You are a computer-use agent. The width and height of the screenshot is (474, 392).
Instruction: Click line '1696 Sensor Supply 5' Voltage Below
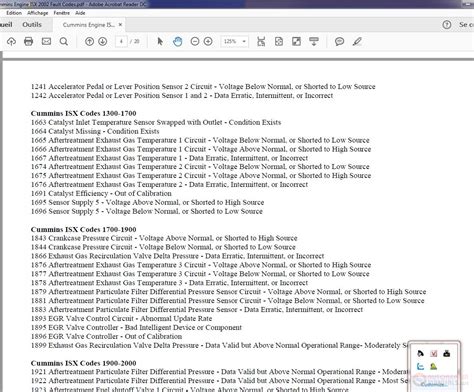click(x=147, y=211)
